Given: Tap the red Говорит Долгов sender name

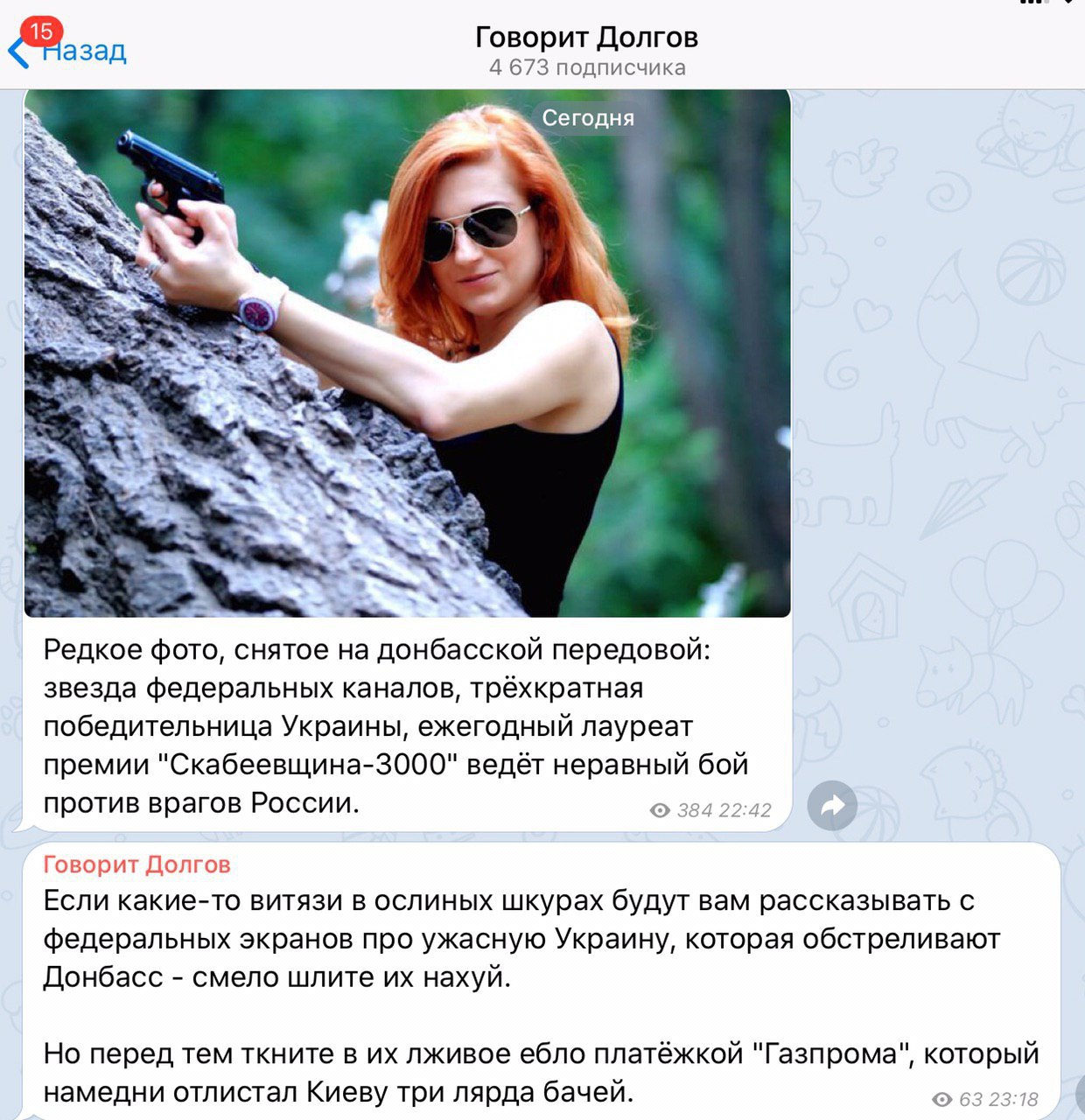Looking at the screenshot, I should [136, 864].
